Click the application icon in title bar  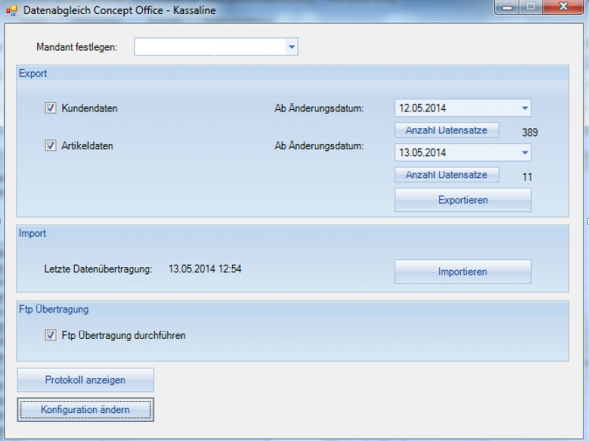(x=12, y=10)
